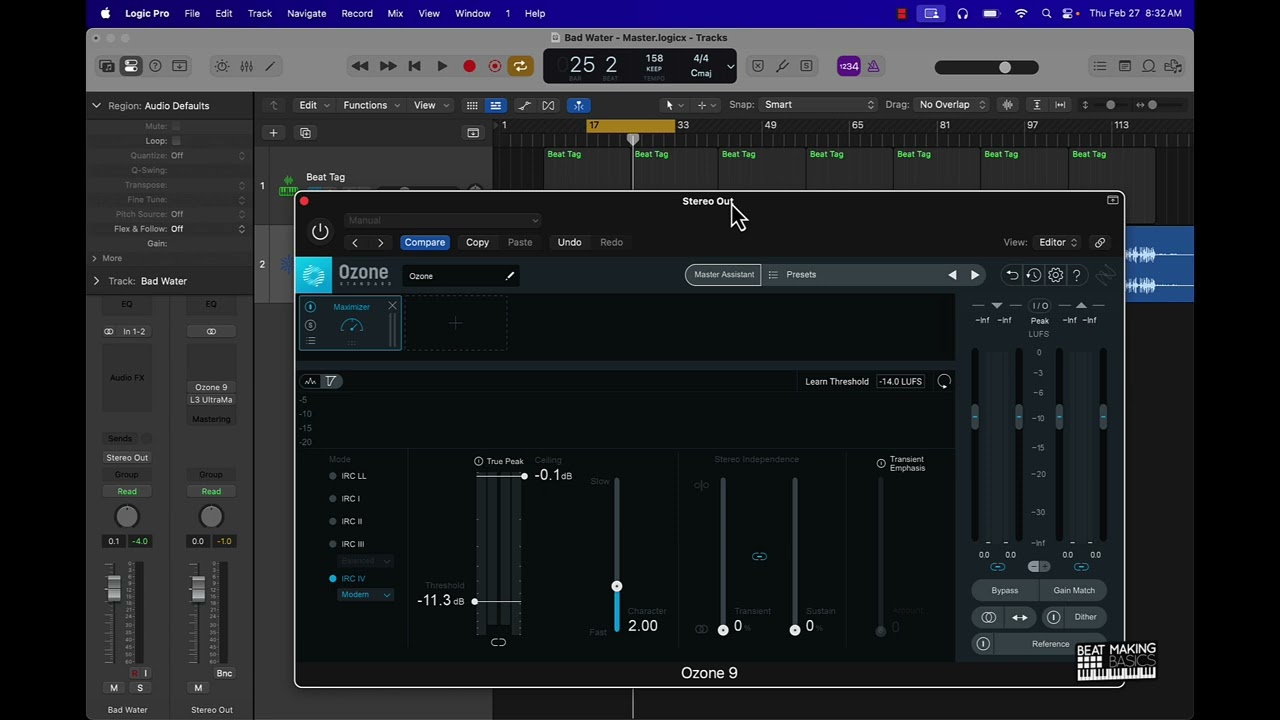The width and height of the screenshot is (1280, 720).
Task: Toggle metronome click icon
Action: click(873, 66)
